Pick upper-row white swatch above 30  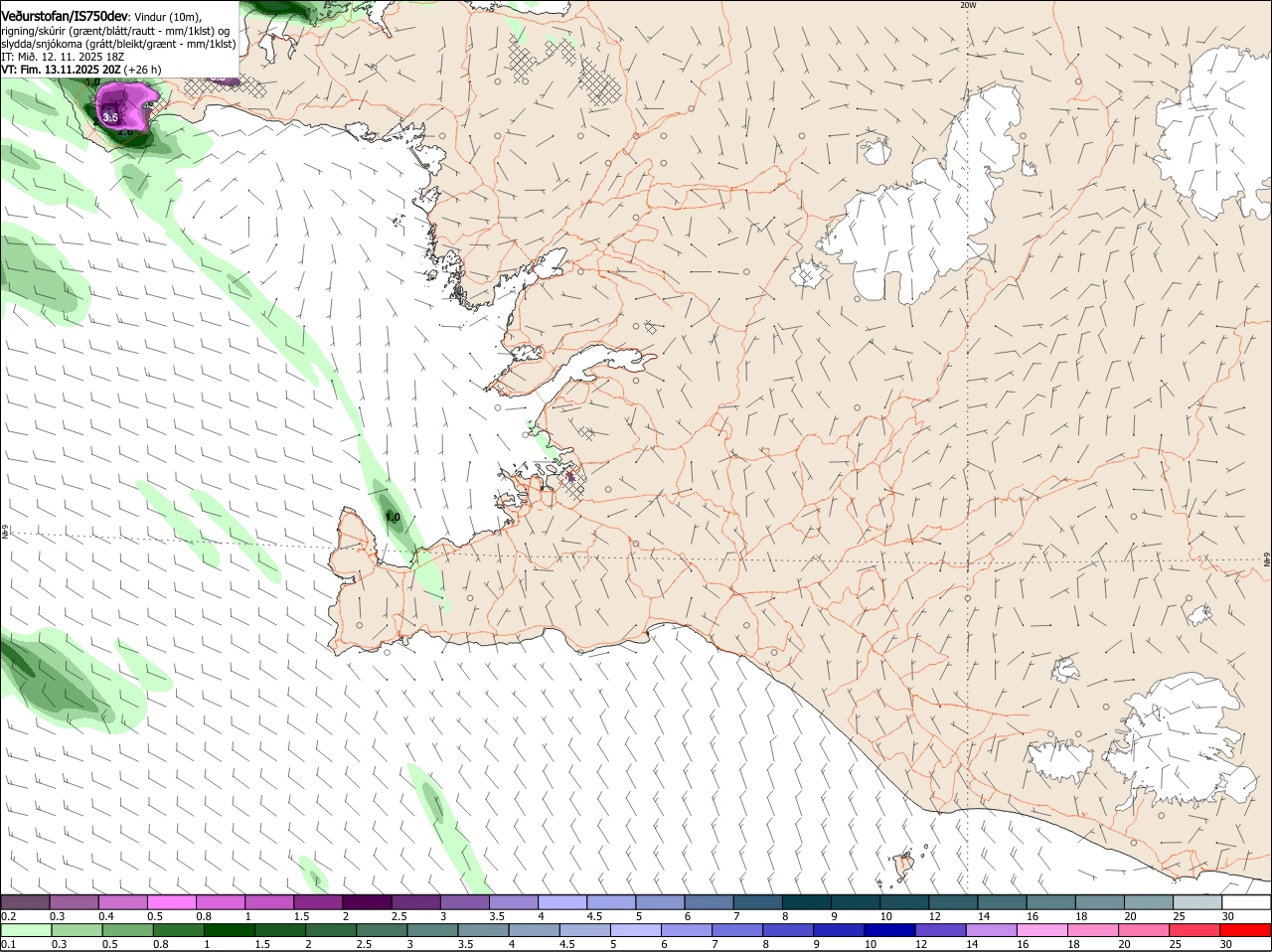tap(1246, 902)
